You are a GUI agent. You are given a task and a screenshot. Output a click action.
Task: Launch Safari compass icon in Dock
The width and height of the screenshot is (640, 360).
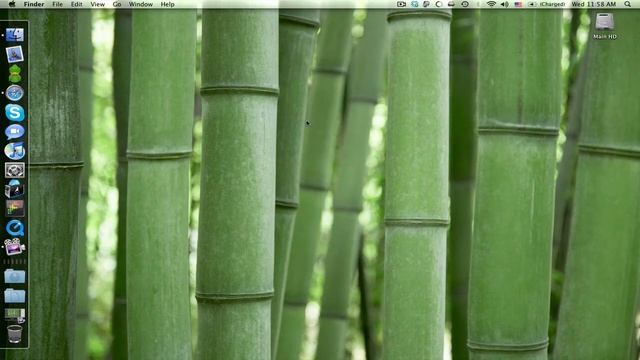click(x=15, y=93)
